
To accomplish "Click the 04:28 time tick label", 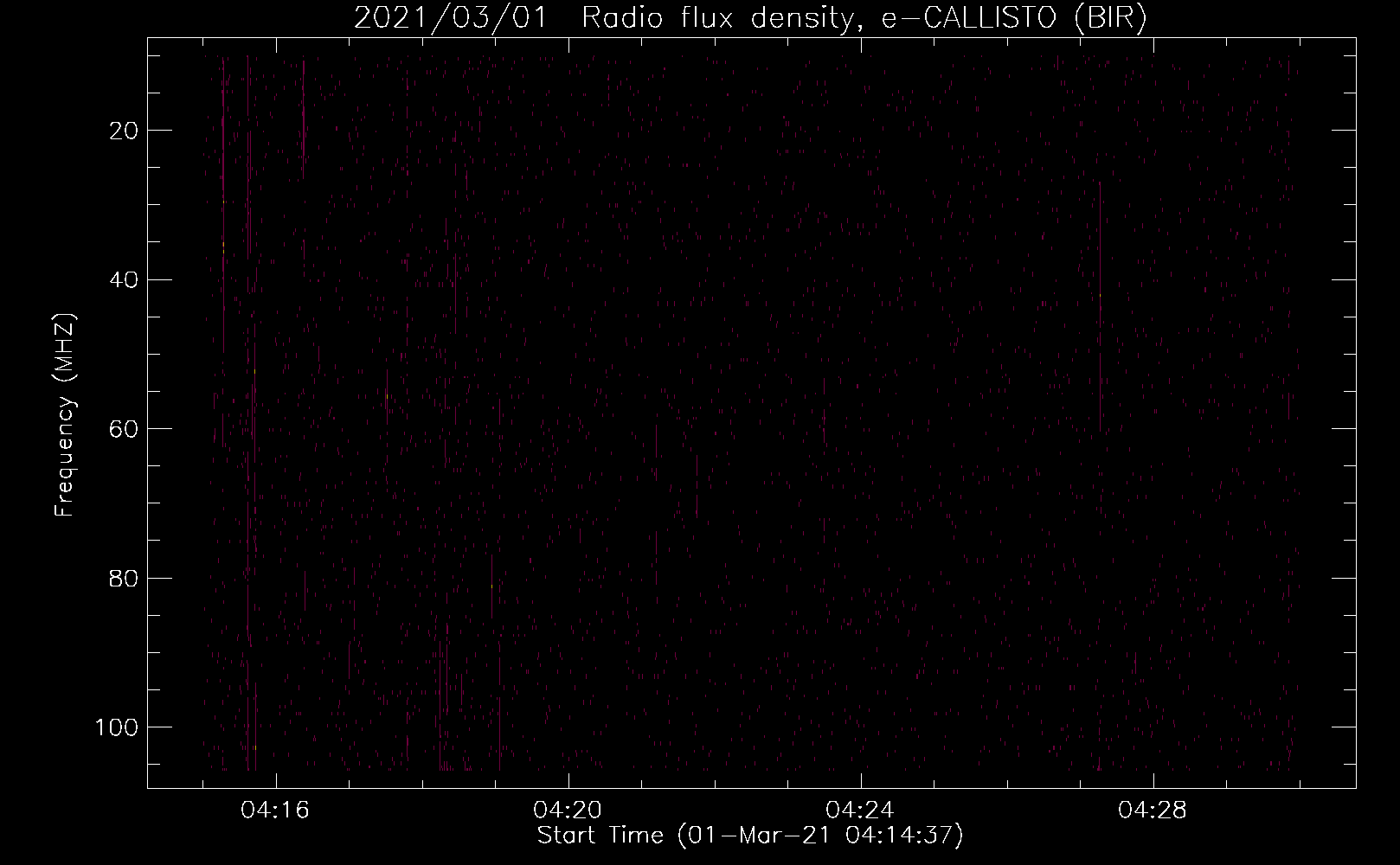I will coord(1153,811).
